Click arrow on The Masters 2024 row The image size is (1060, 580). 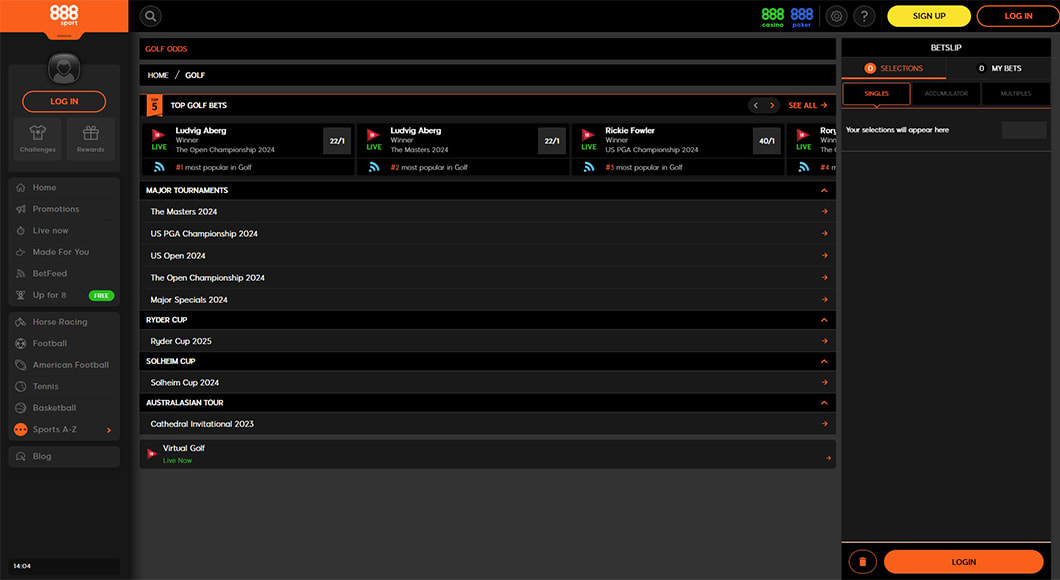(x=825, y=212)
